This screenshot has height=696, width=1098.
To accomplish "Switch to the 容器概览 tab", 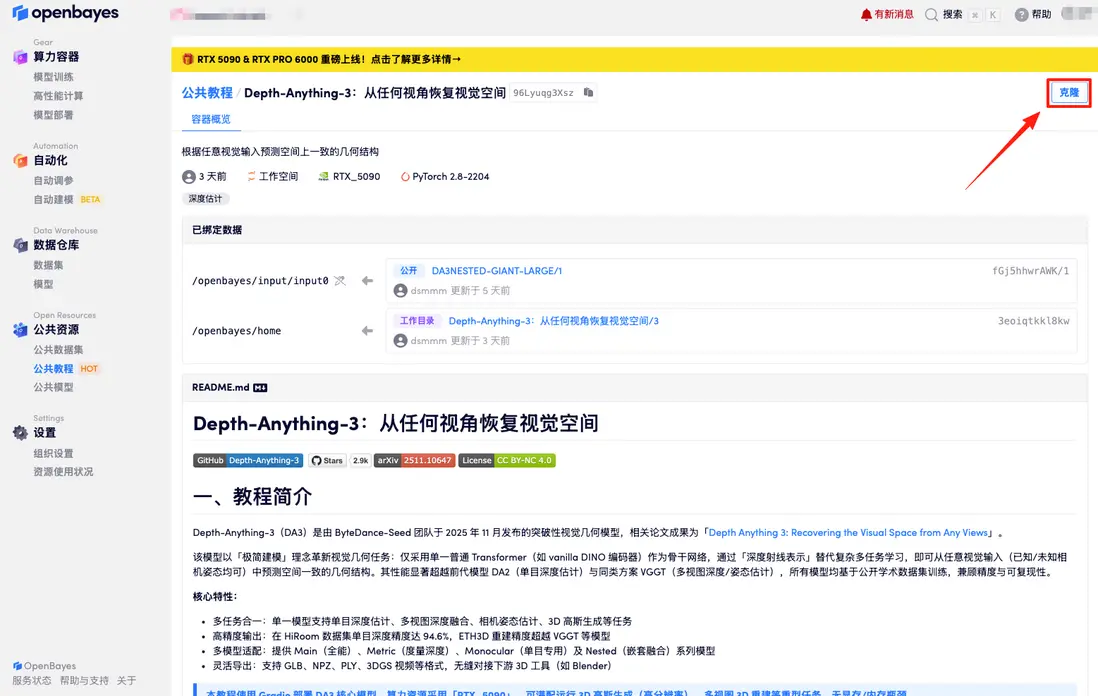I will [x=211, y=120].
